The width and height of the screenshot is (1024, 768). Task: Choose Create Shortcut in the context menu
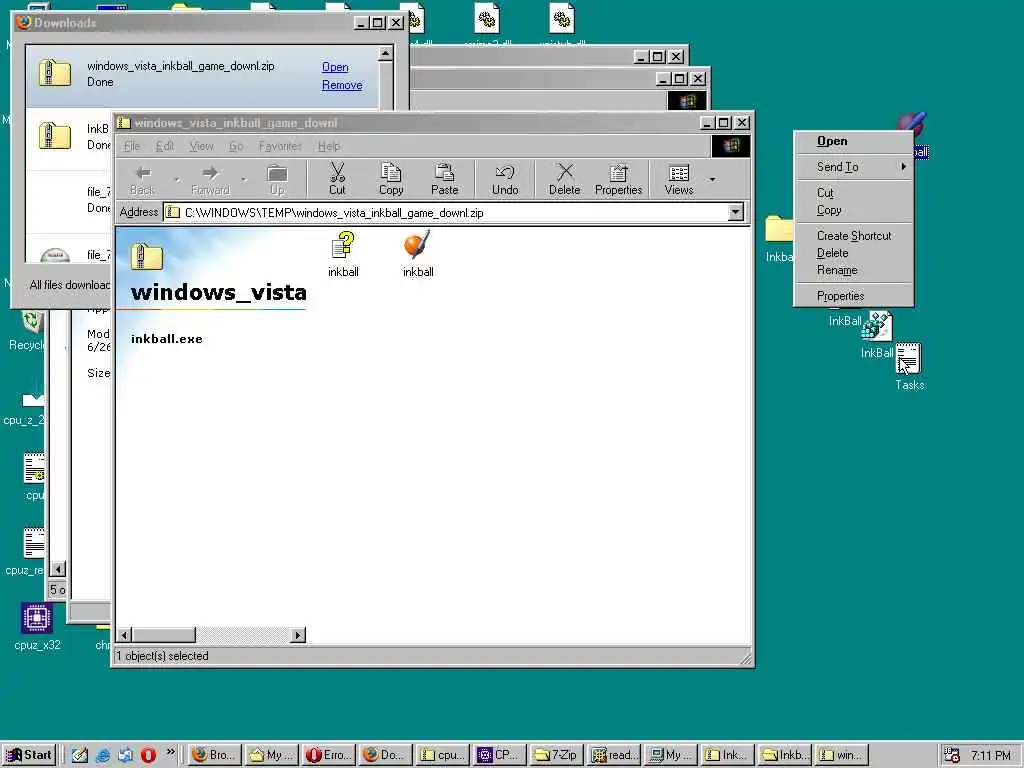click(x=853, y=236)
